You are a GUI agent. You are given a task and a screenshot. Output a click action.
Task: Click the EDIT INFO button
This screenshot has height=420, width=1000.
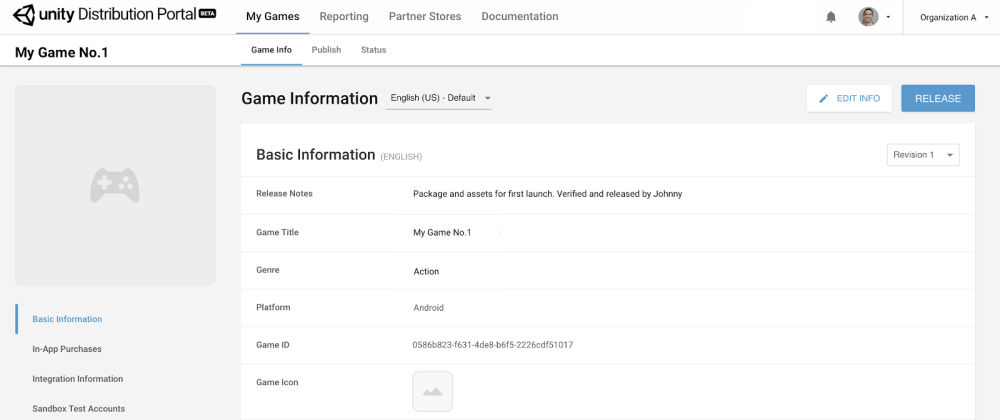click(849, 98)
